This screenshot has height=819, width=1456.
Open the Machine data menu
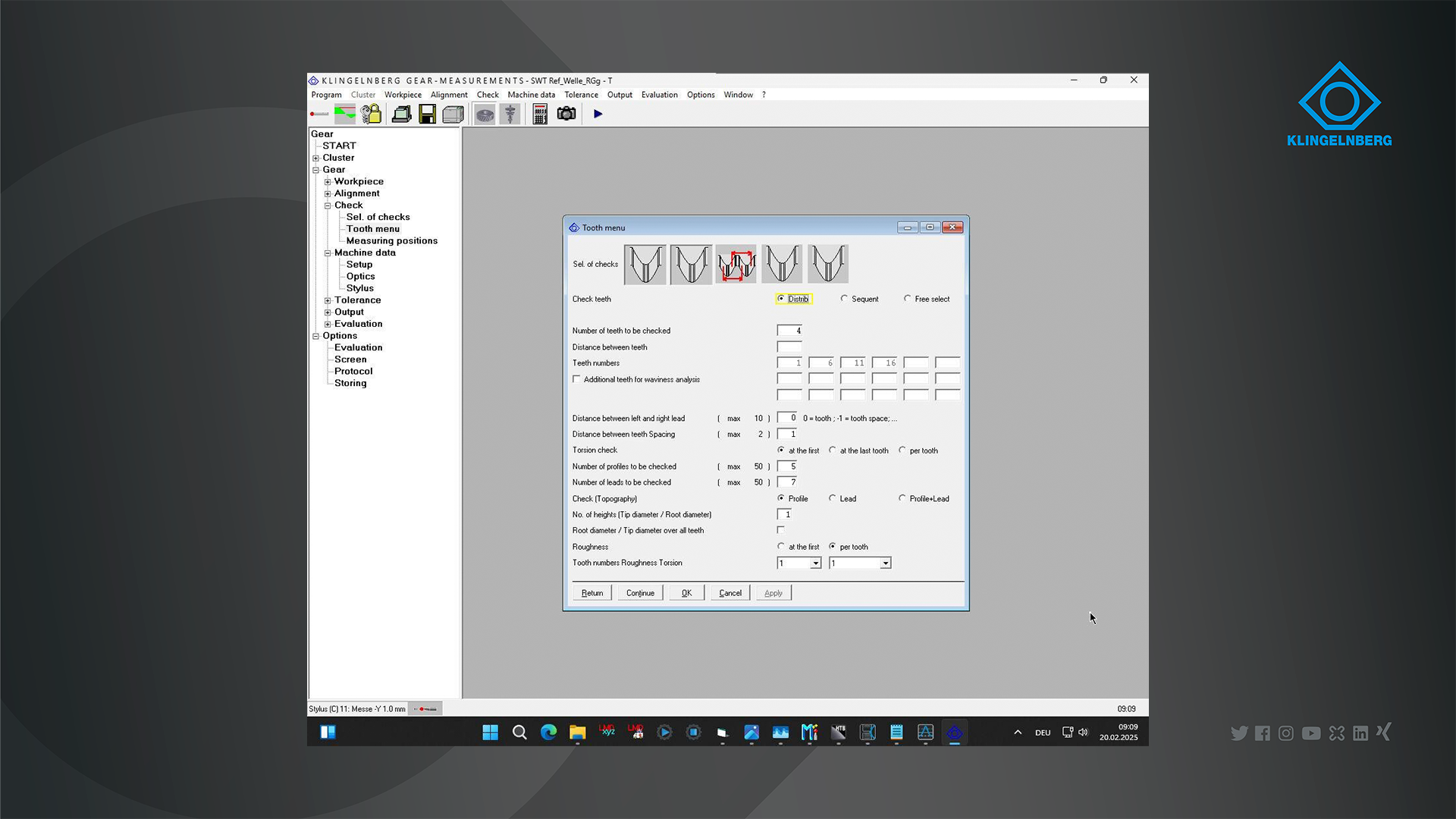tap(532, 95)
